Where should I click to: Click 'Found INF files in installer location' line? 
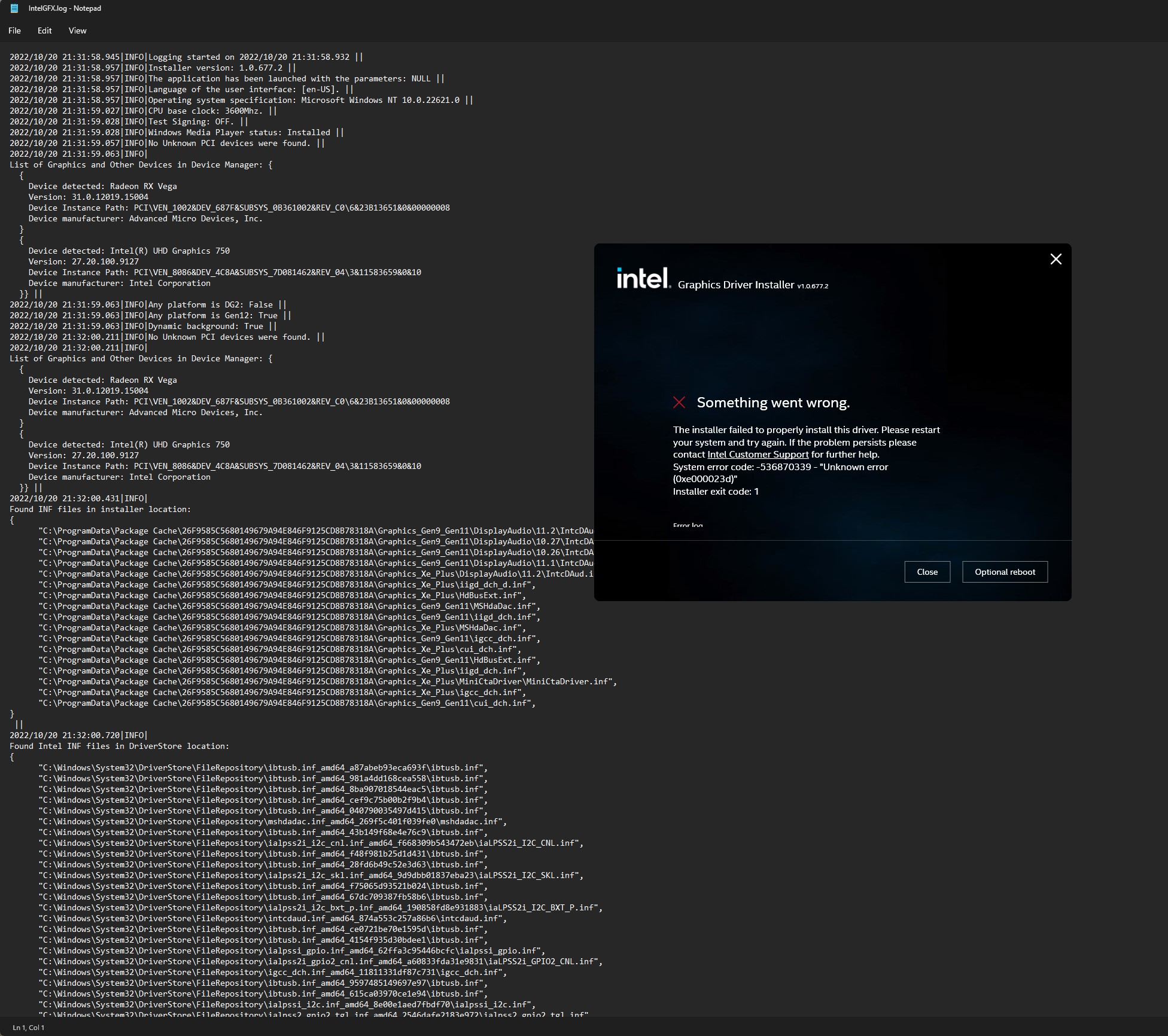click(100, 509)
